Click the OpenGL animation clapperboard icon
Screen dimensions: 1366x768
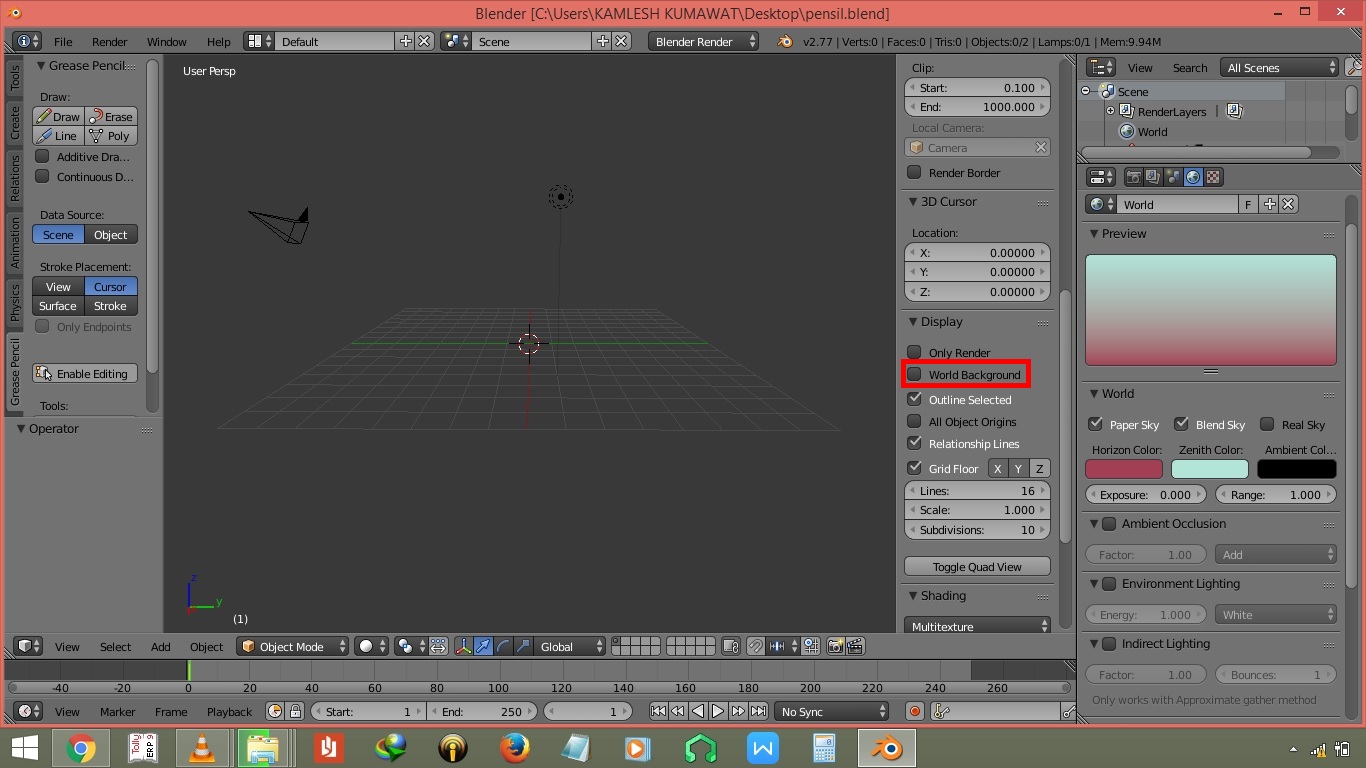[855, 646]
